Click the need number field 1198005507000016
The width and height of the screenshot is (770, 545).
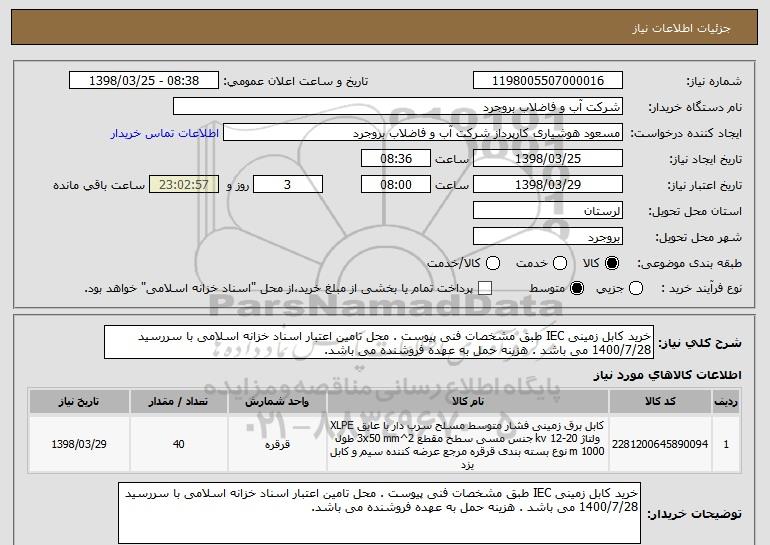click(548, 81)
